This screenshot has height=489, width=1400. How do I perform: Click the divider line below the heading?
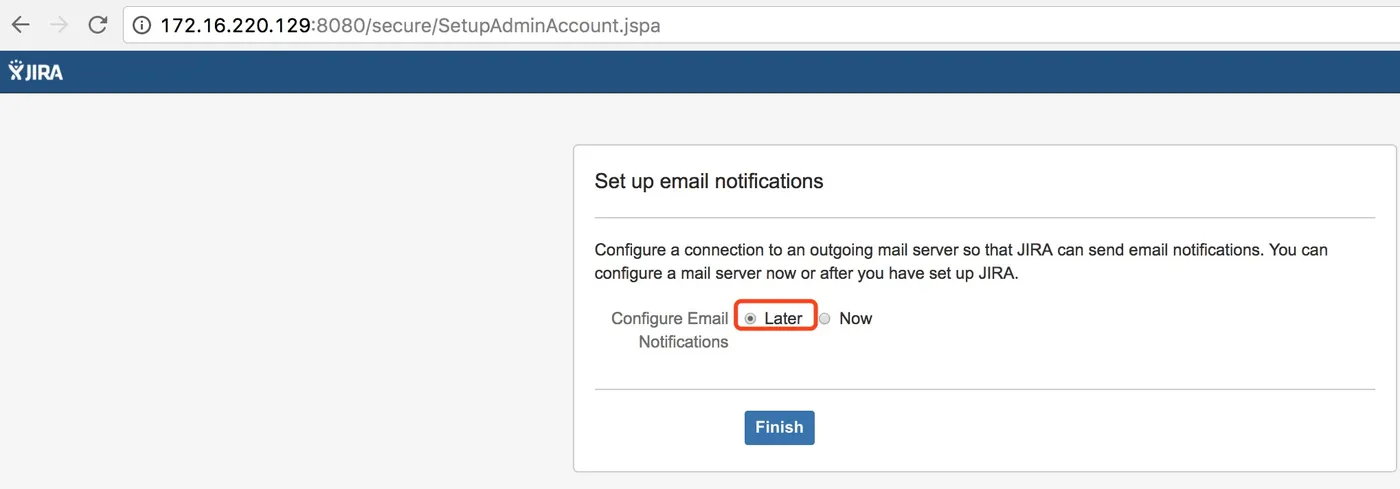[x=985, y=217]
